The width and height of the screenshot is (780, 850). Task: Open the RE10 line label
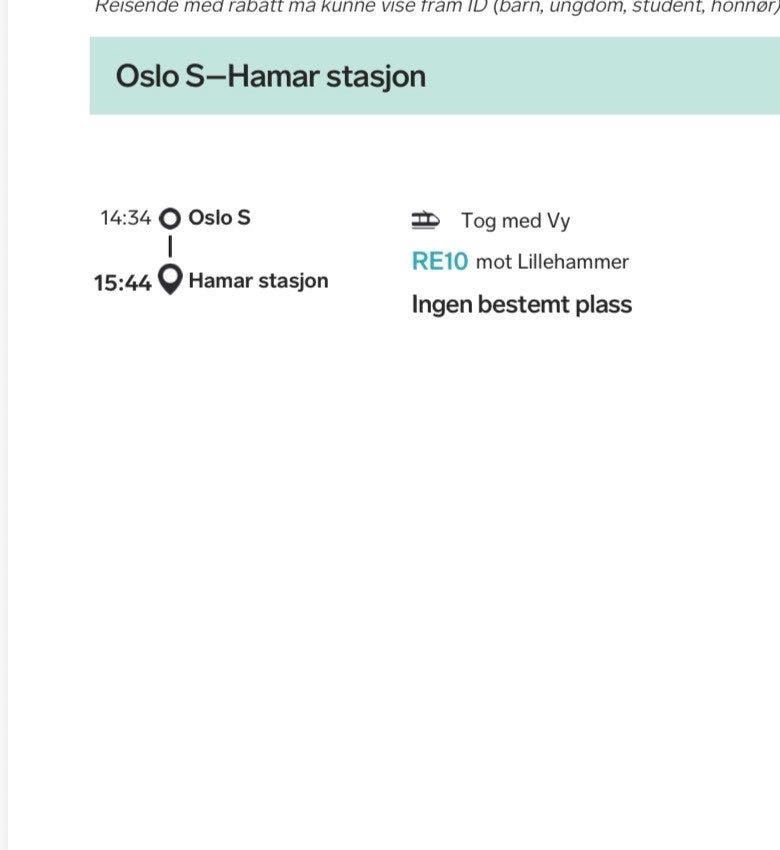pos(440,262)
